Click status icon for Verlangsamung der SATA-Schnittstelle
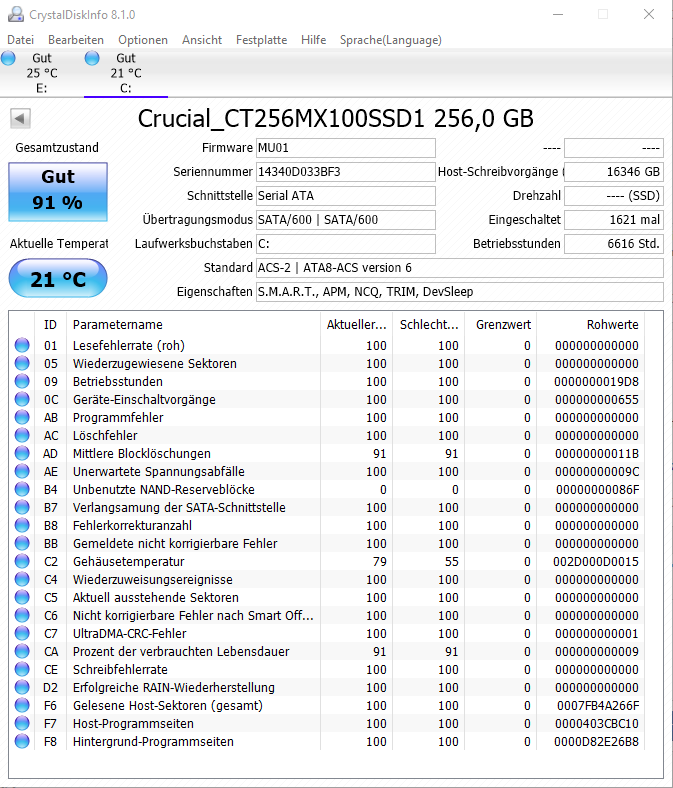The image size is (673, 788). tap(22, 507)
